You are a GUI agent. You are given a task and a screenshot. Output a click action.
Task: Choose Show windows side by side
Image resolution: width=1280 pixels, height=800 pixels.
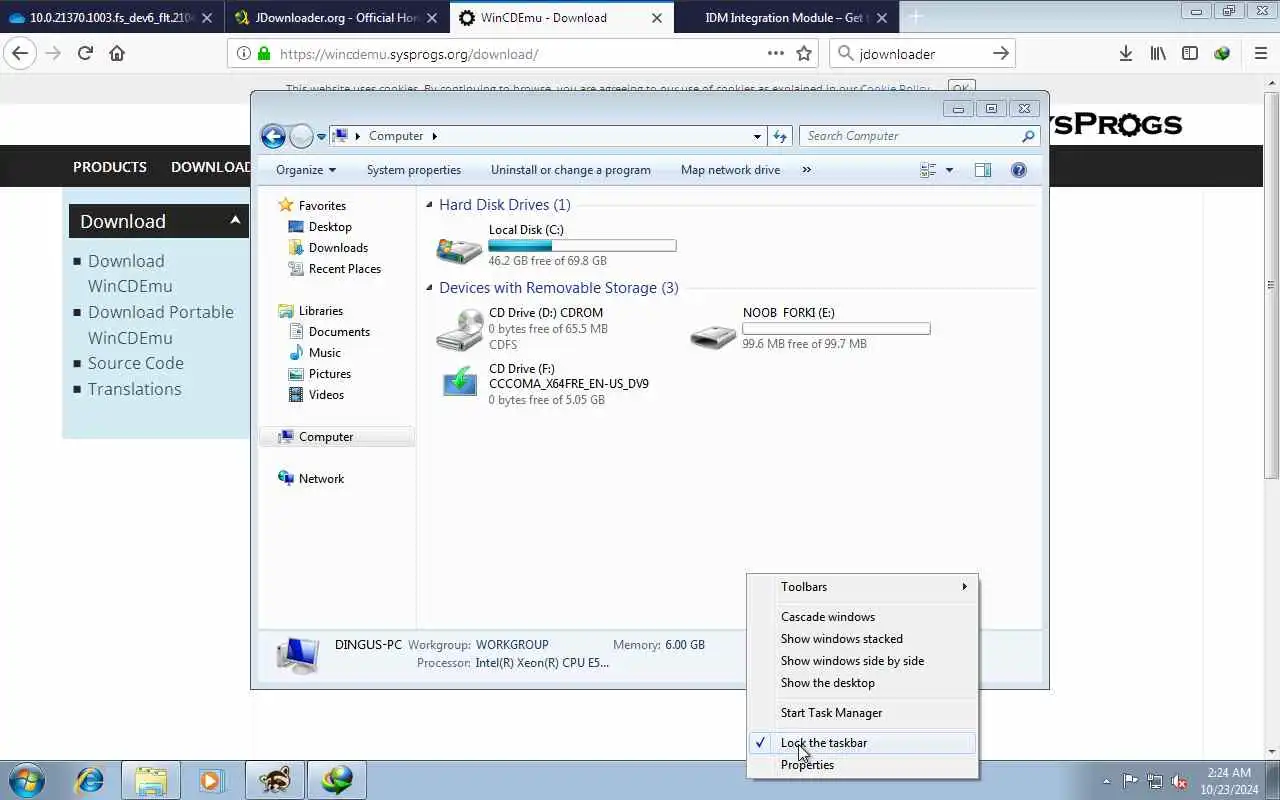862,661
